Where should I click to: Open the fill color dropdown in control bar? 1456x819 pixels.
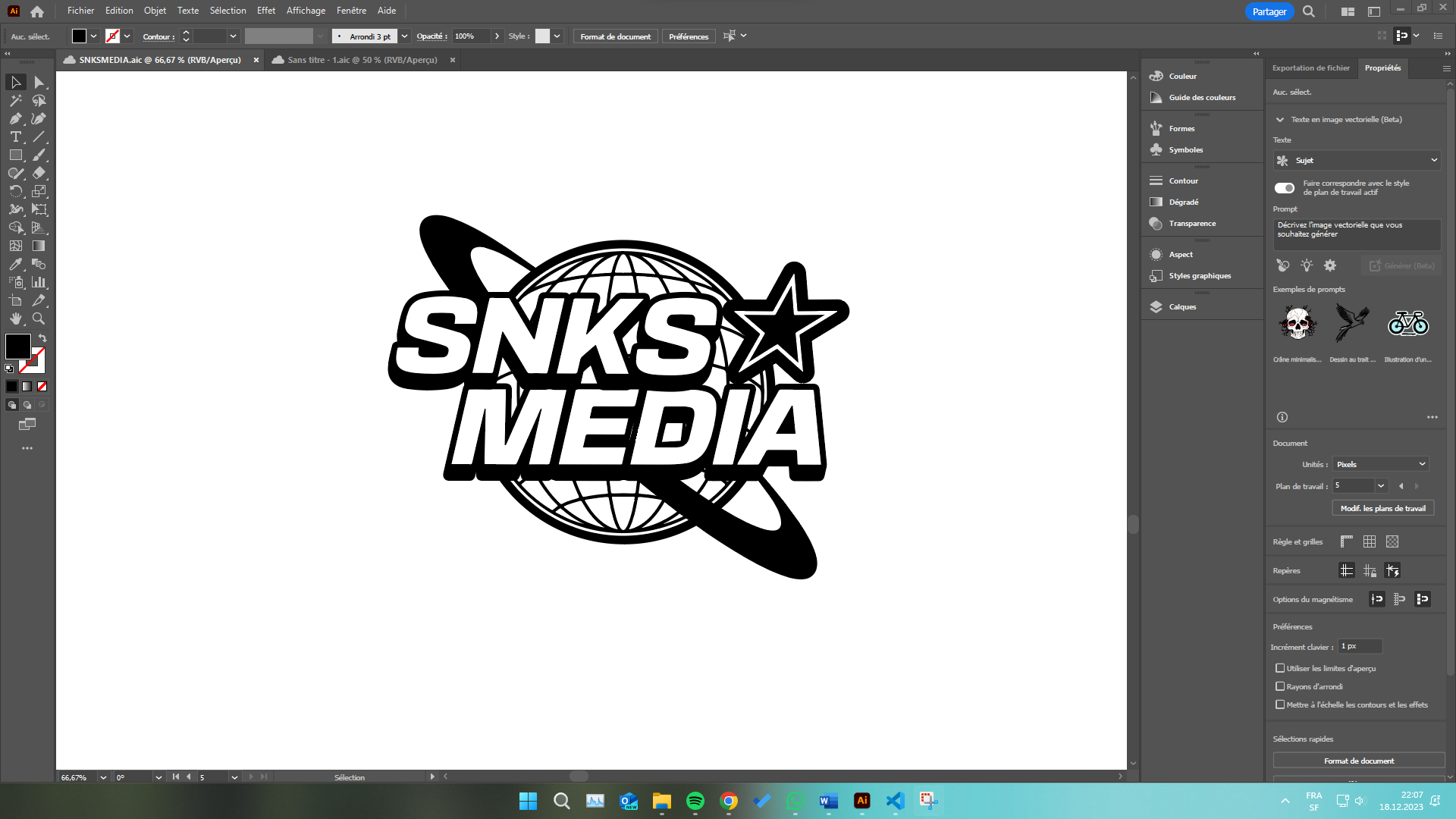[94, 36]
